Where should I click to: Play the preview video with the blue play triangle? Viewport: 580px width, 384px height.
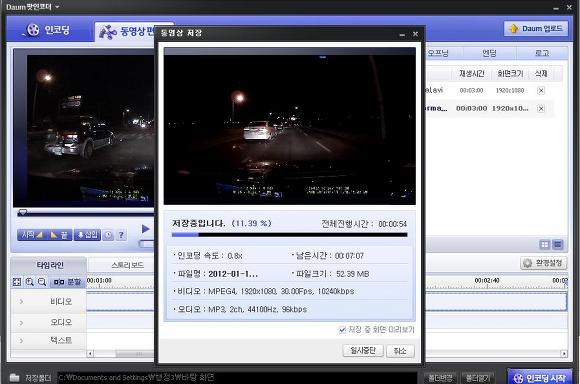coord(146,229)
